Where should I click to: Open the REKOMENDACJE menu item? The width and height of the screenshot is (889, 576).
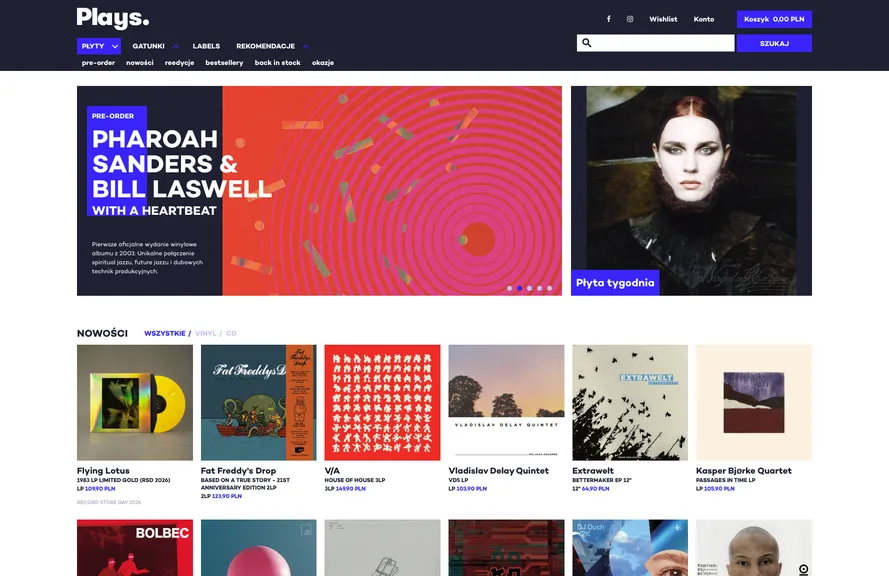click(x=265, y=46)
